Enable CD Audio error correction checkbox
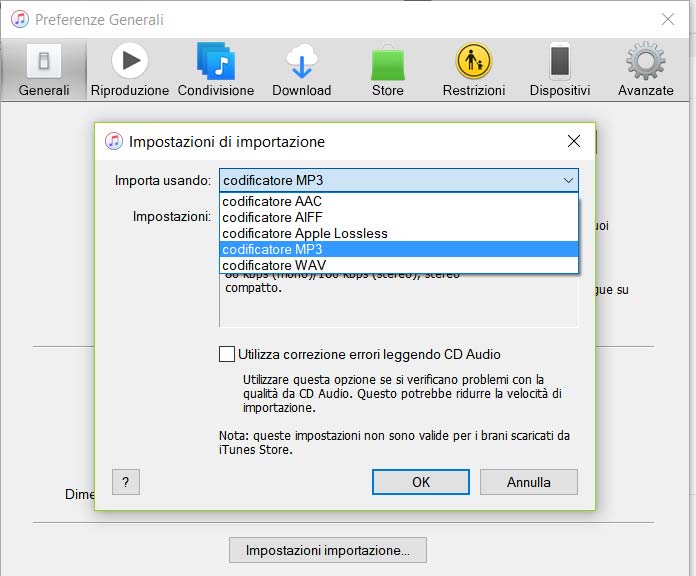The height and width of the screenshot is (576, 696). 227,354
